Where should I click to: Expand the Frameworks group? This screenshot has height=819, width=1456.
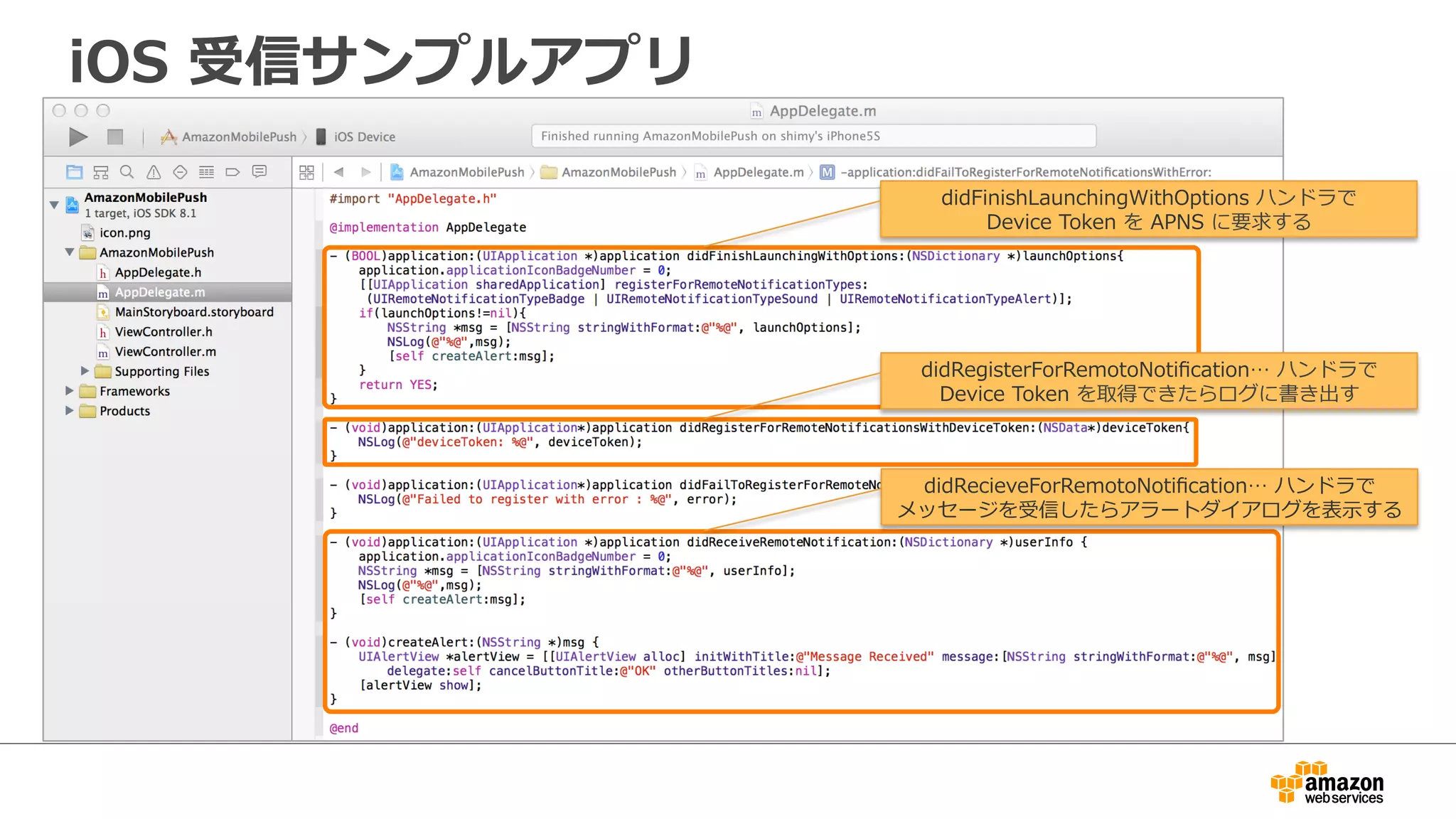(x=69, y=391)
